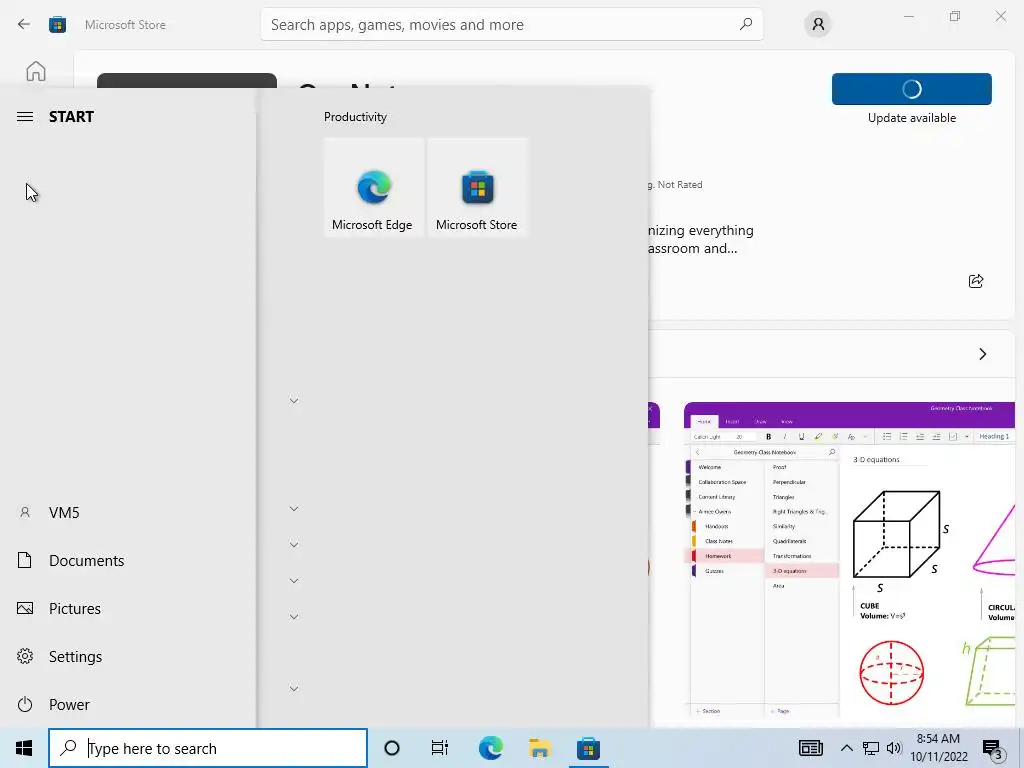Switch to Microsoft Store taskbar icon
The width and height of the screenshot is (1024, 768).
588,748
